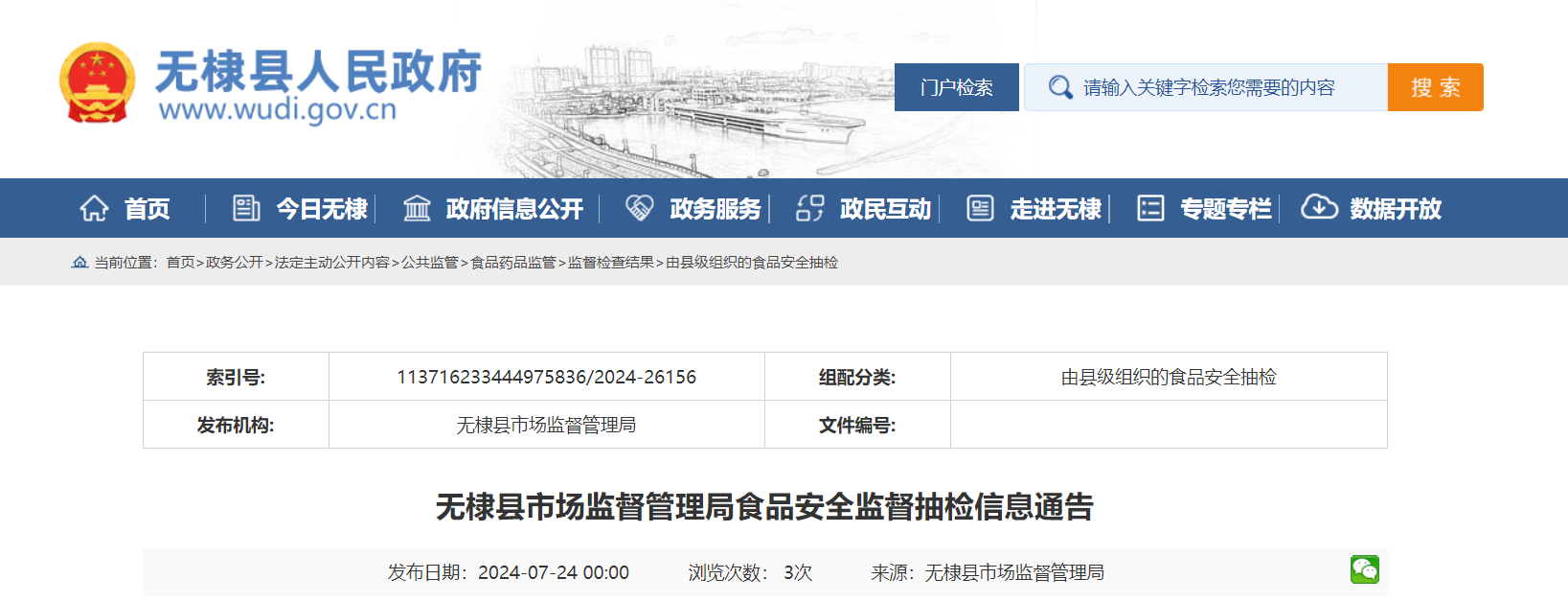Click the magnifier icon in search box
Image resolution: width=1568 pixels, height=602 pixels.
click(x=1059, y=87)
